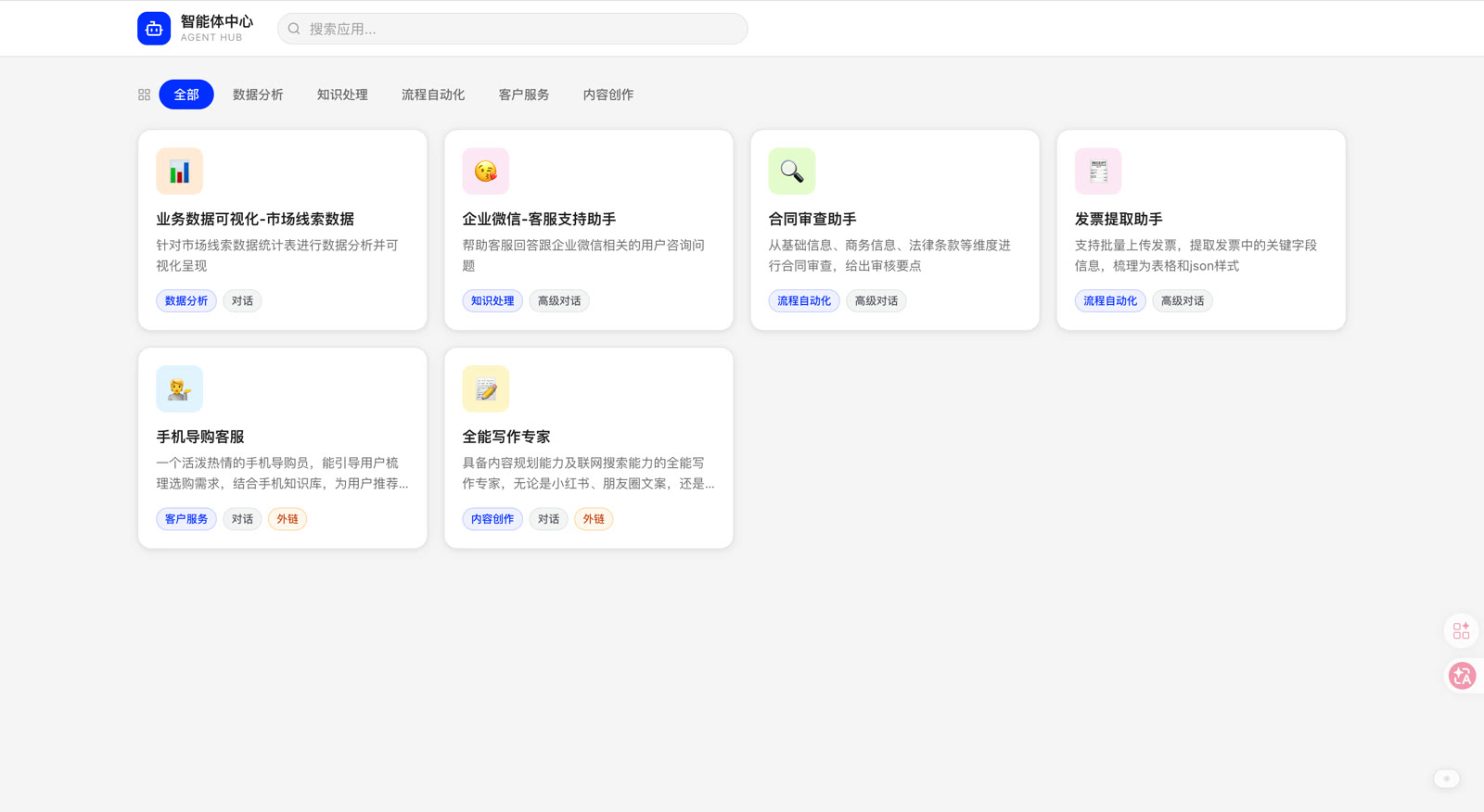Open 企业微信-客服支持助手 title
The image size is (1484, 812).
[x=539, y=220]
